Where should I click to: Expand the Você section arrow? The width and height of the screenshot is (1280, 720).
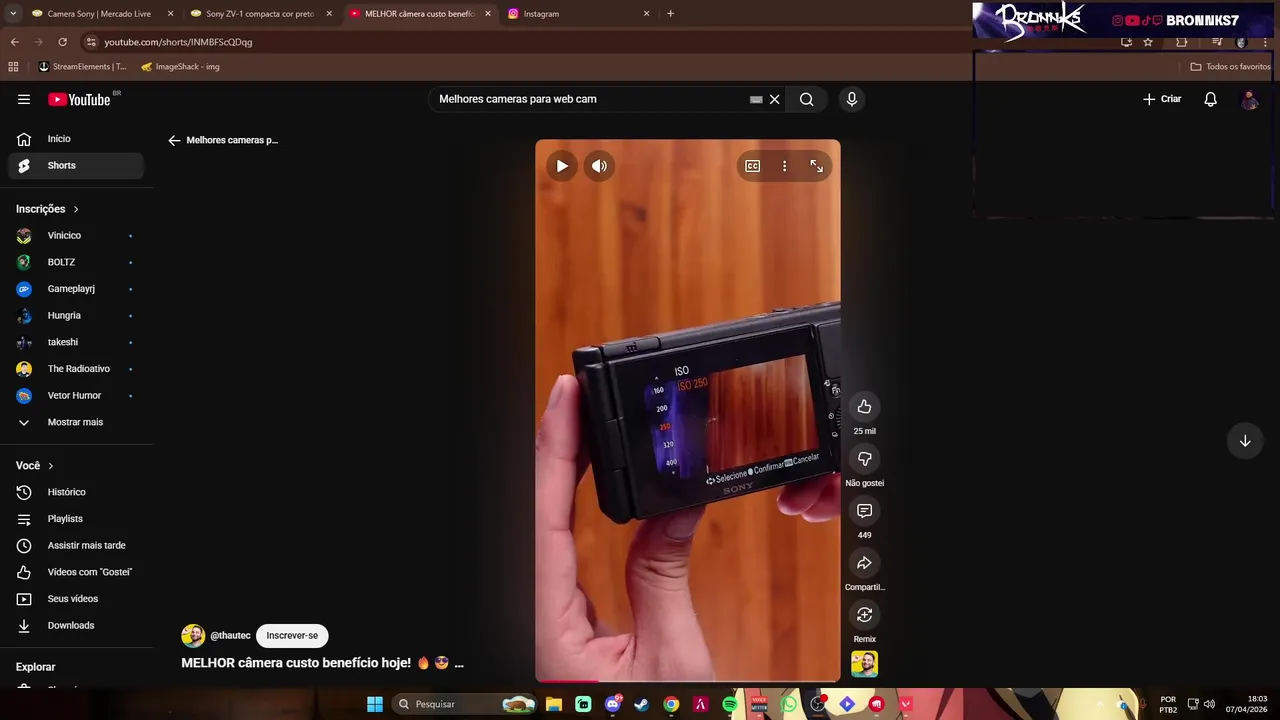point(51,466)
